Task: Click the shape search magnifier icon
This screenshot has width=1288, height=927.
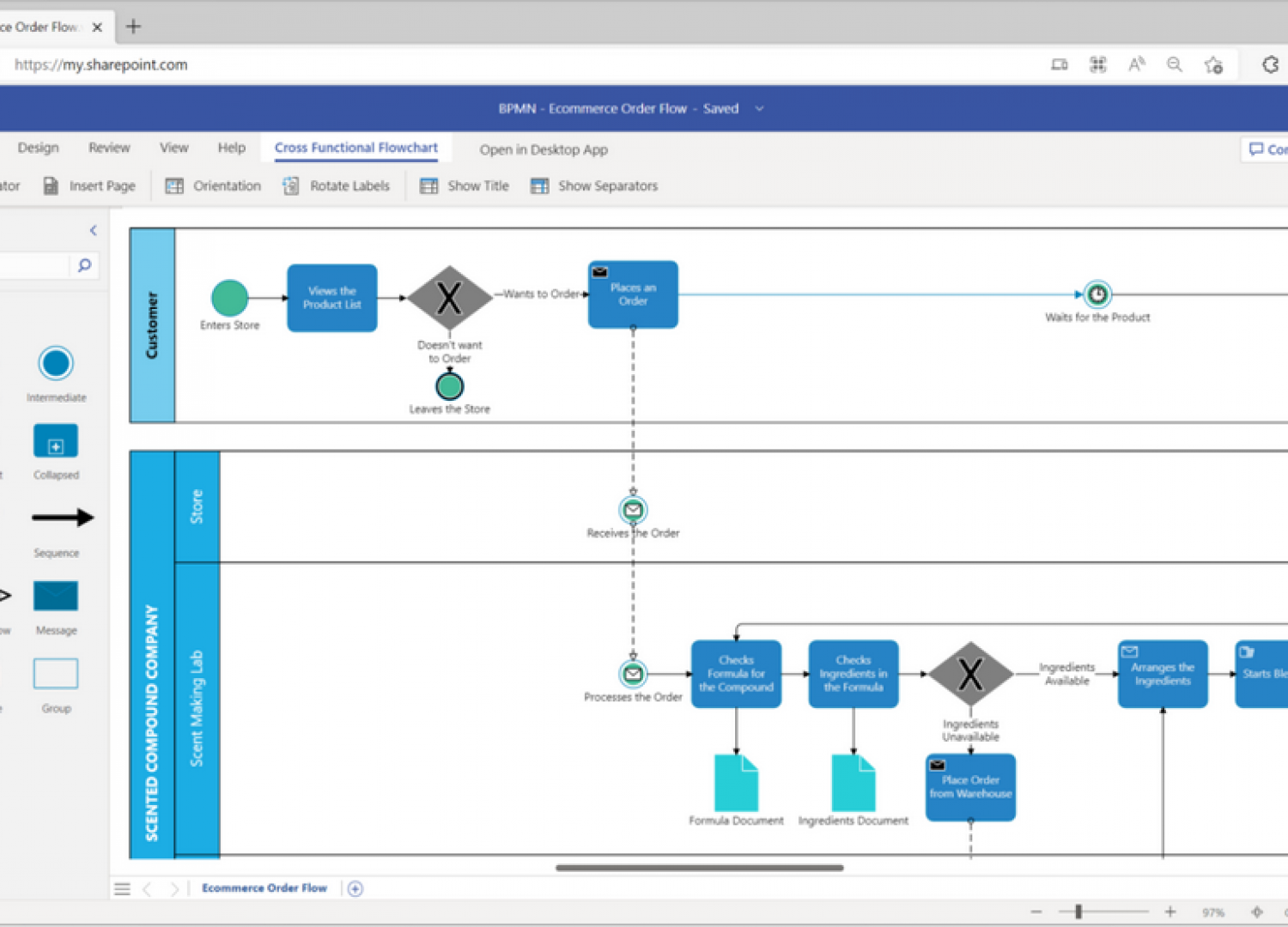Action: pos(84,265)
